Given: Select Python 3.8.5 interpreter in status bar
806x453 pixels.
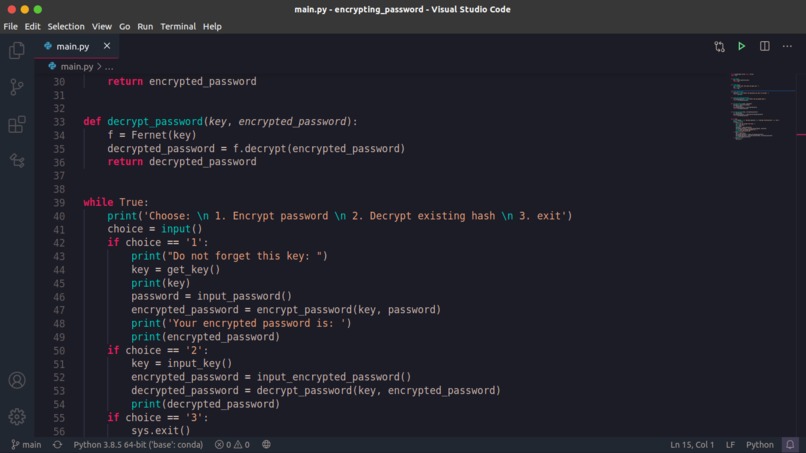Looking at the screenshot, I should pos(138,444).
